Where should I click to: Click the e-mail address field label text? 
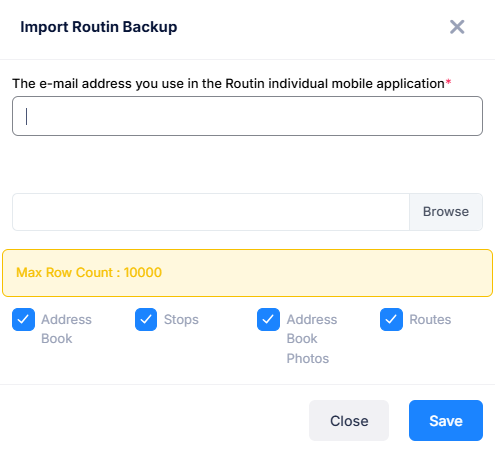pos(232,83)
